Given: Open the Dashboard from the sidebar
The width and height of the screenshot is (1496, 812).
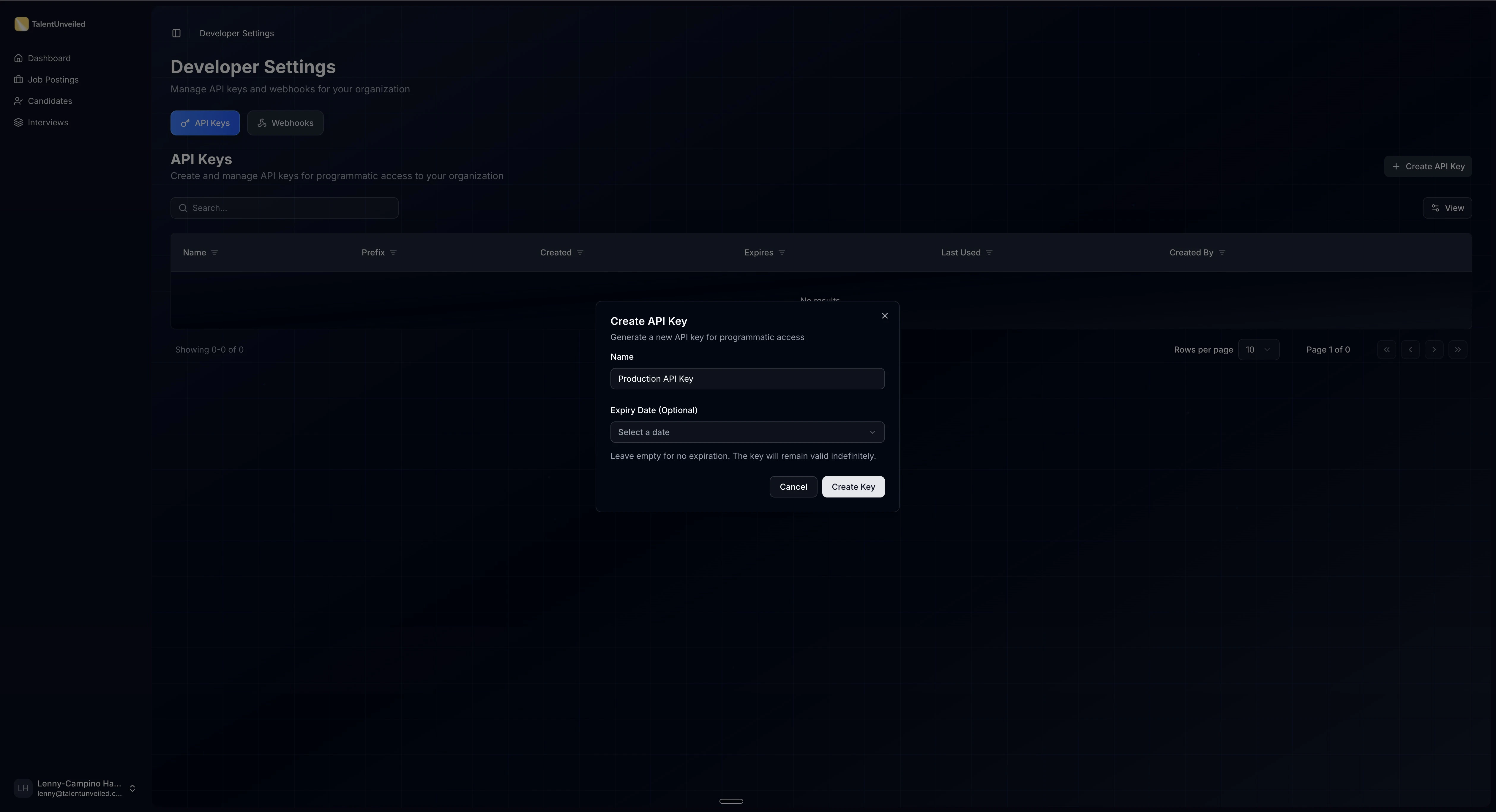Looking at the screenshot, I should pos(49,58).
